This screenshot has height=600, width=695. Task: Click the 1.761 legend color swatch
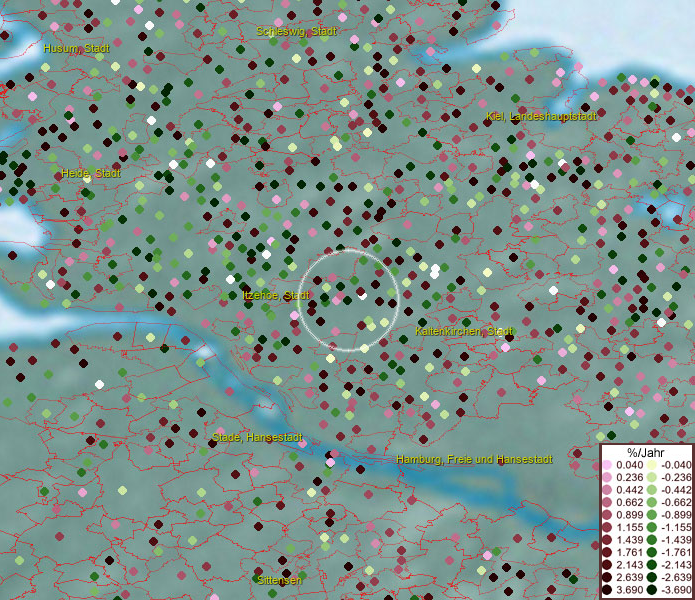(607, 552)
